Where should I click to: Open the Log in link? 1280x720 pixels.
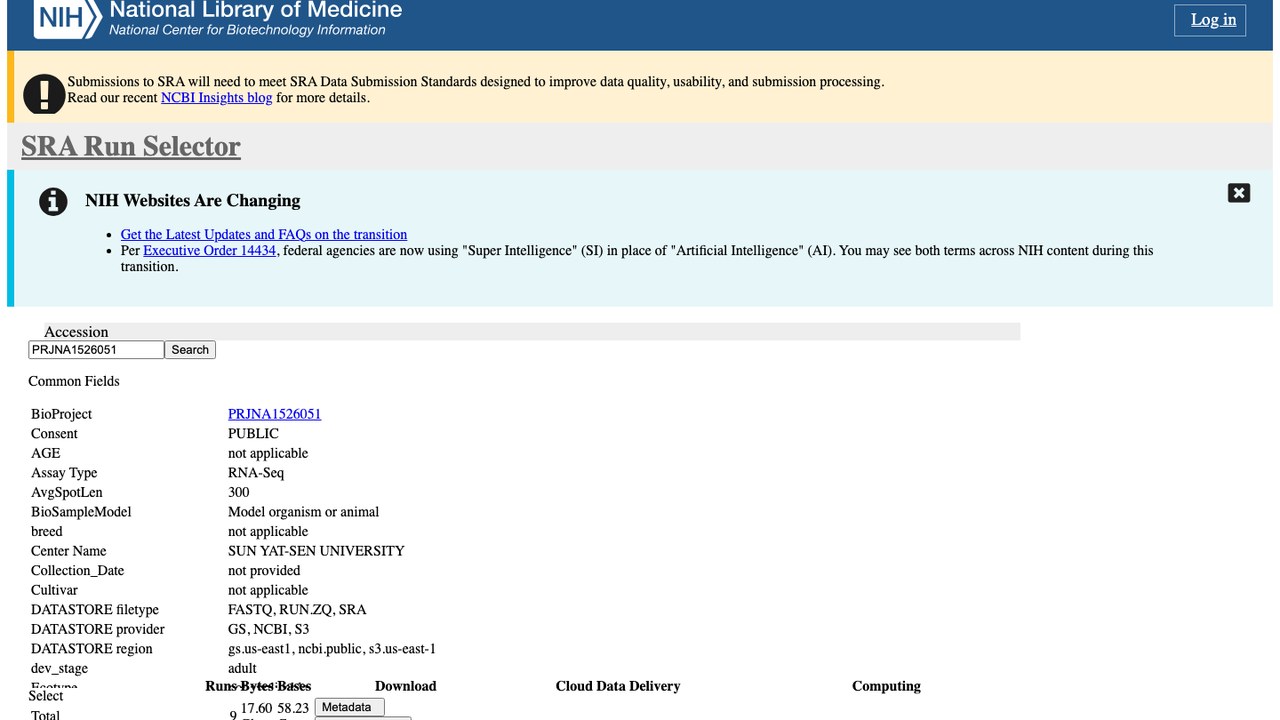click(1213, 20)
